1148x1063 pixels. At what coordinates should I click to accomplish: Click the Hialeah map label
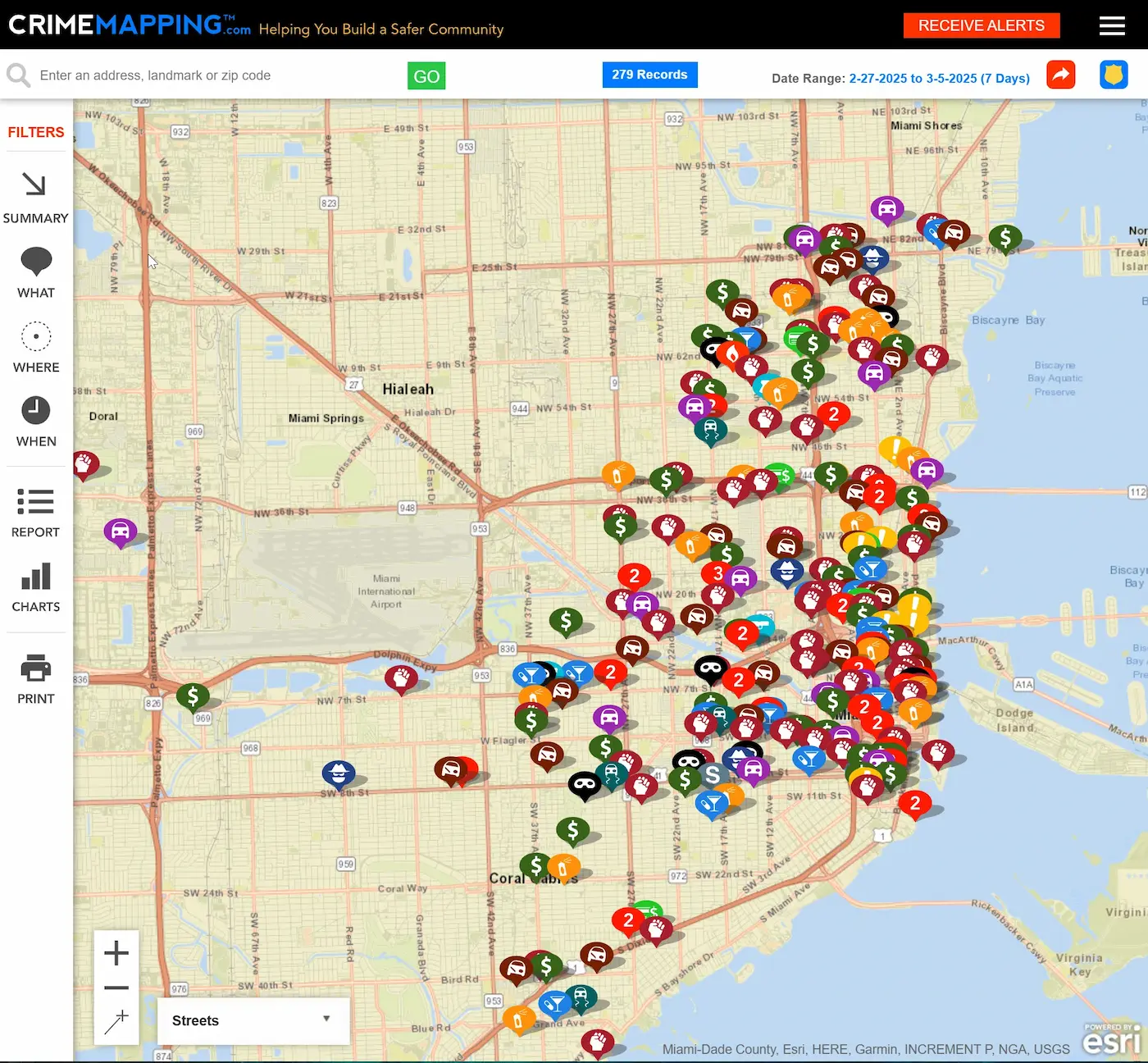pyautogui.click(x=408, y=390)
